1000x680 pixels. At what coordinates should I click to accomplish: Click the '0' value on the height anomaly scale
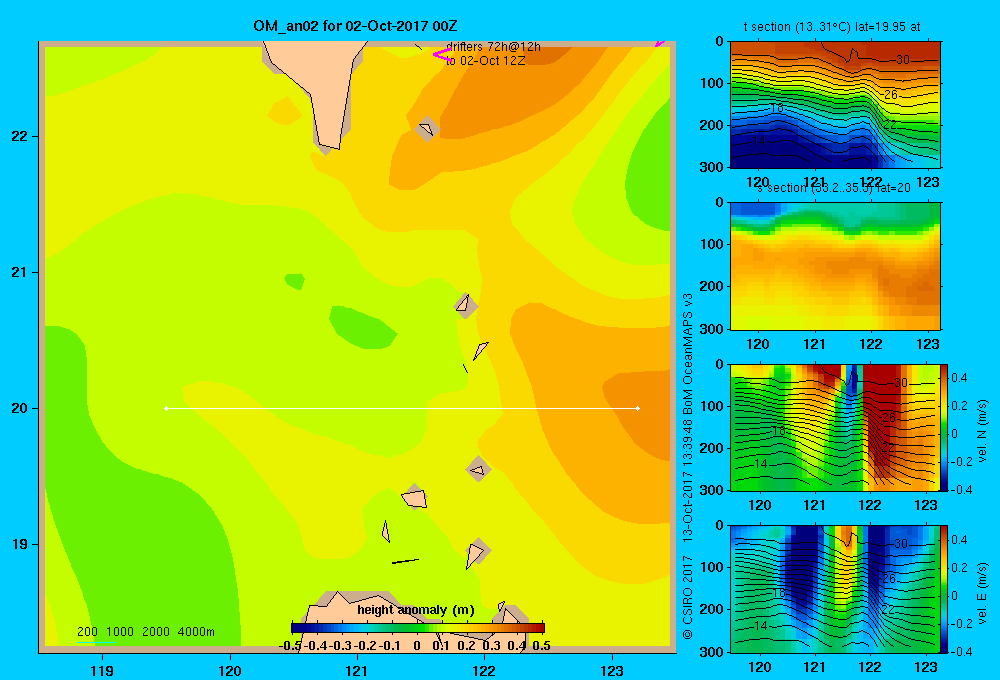click(416, 646)
